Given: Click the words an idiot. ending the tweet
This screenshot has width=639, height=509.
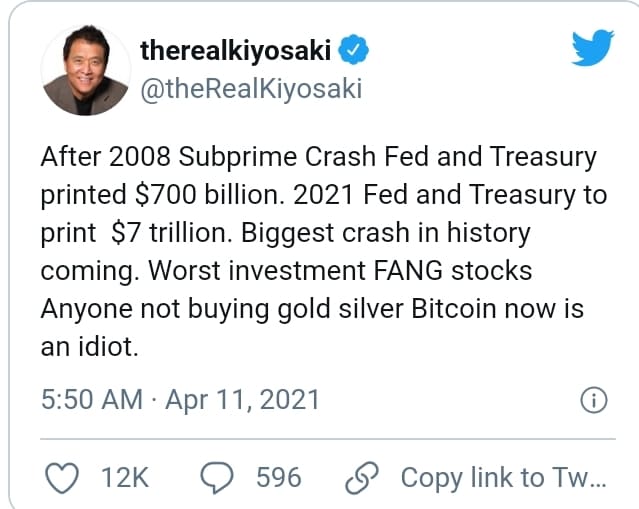Looking at the screenshot, I should [x=90, y=347].
